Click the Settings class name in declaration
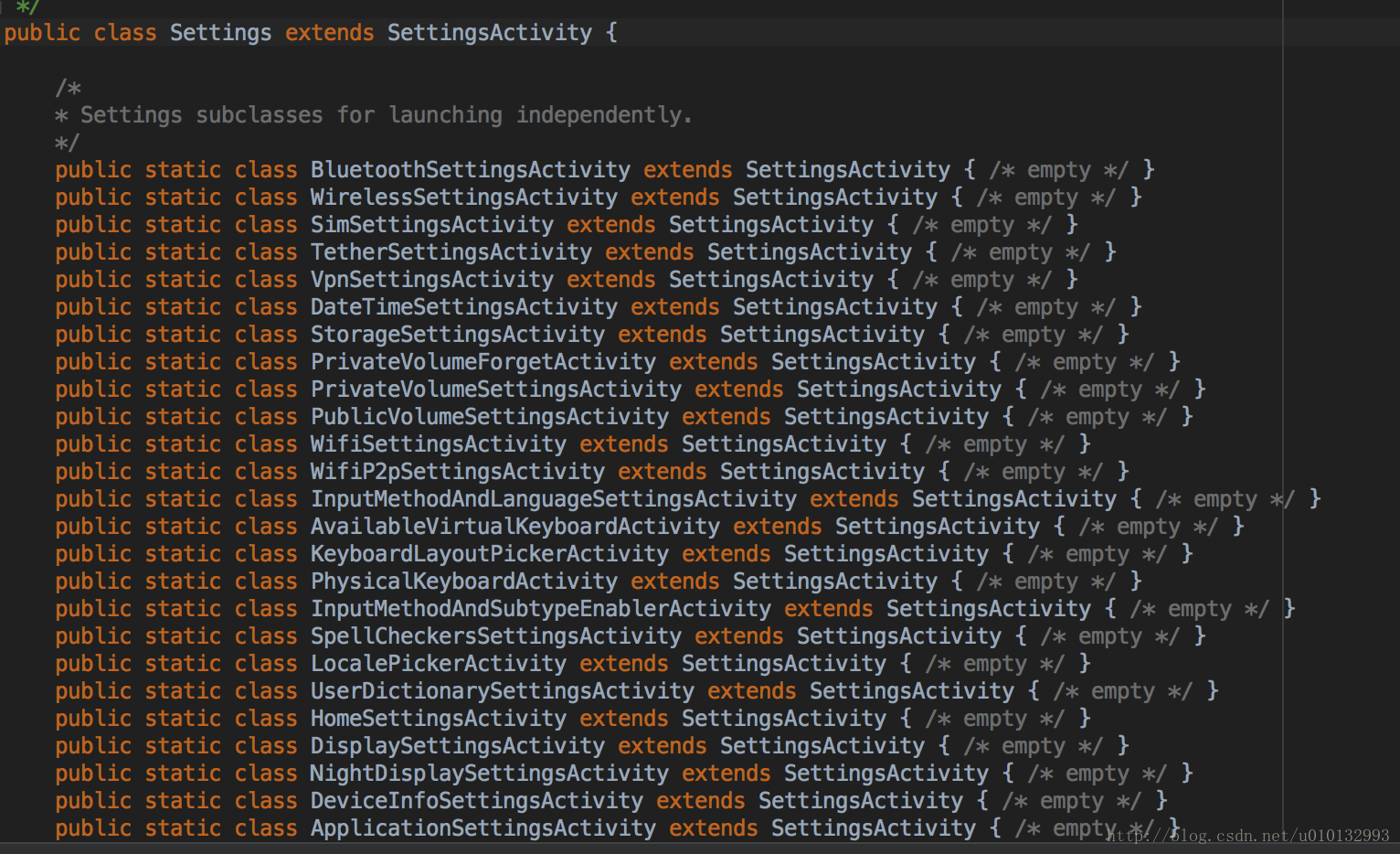The image size is (1400, 854). click(x=220, y=33)
